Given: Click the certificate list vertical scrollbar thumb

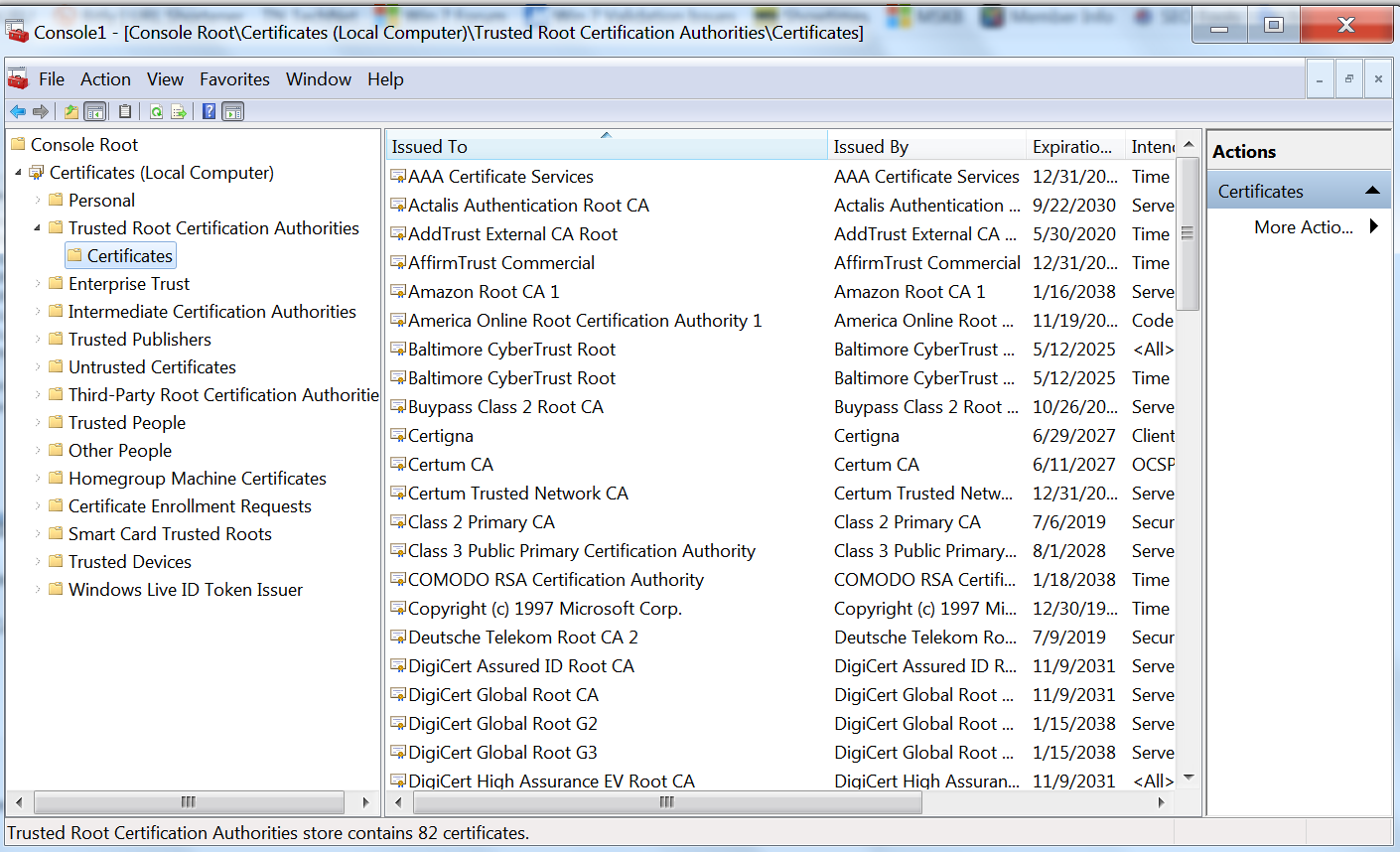Looking at the screenshot, I should click(x=1188, y=234).
